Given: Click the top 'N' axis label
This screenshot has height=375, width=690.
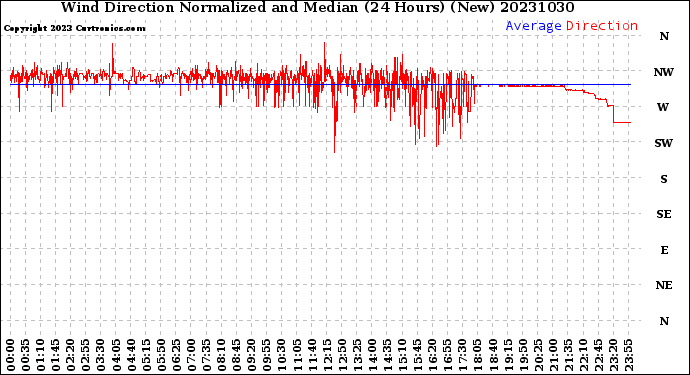Looking at the screenshot, I should pyautogui.click(x=664, y=37).
